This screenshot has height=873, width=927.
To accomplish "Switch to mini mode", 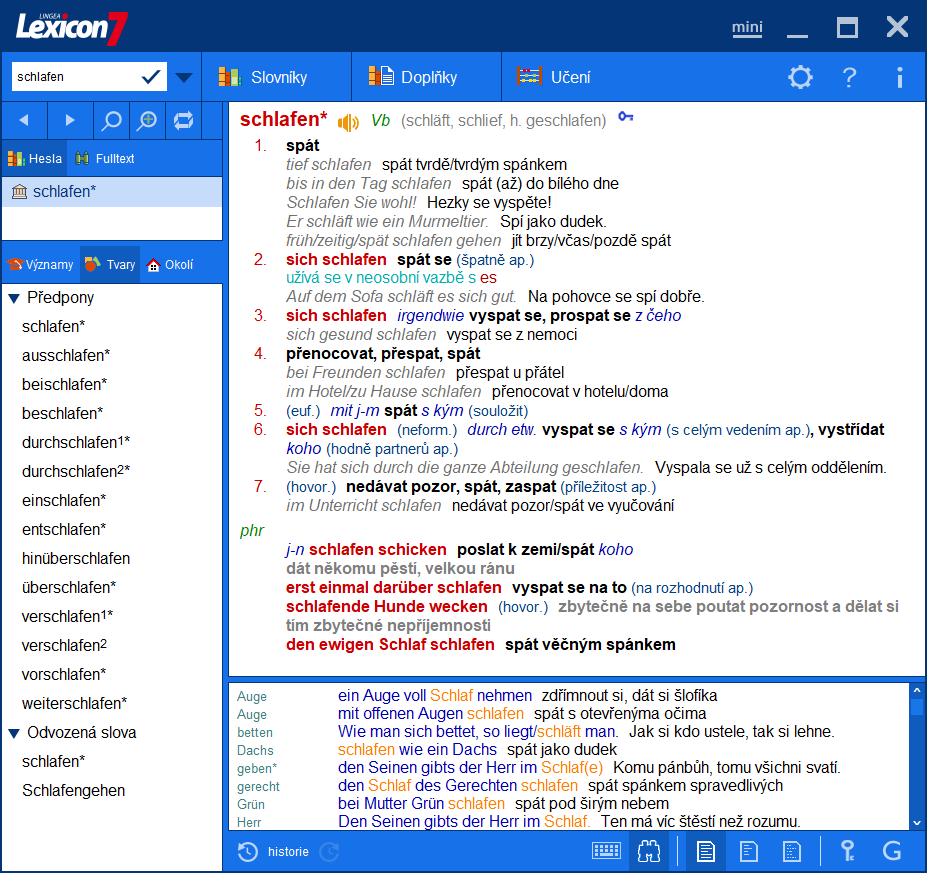I will (x=747, y=27).
